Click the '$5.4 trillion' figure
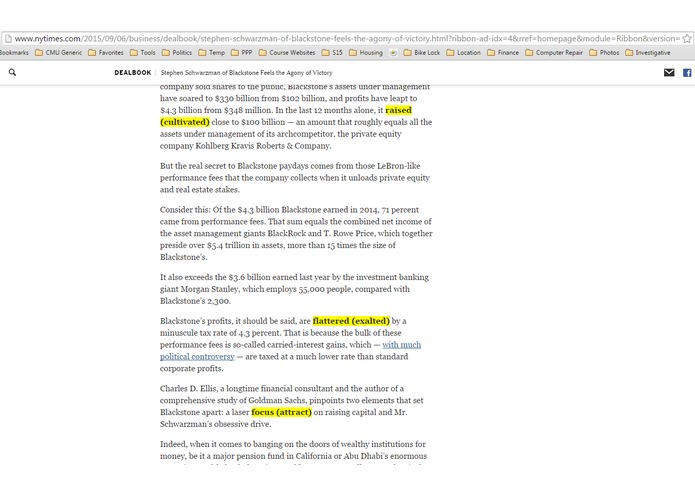 (229, 245)
